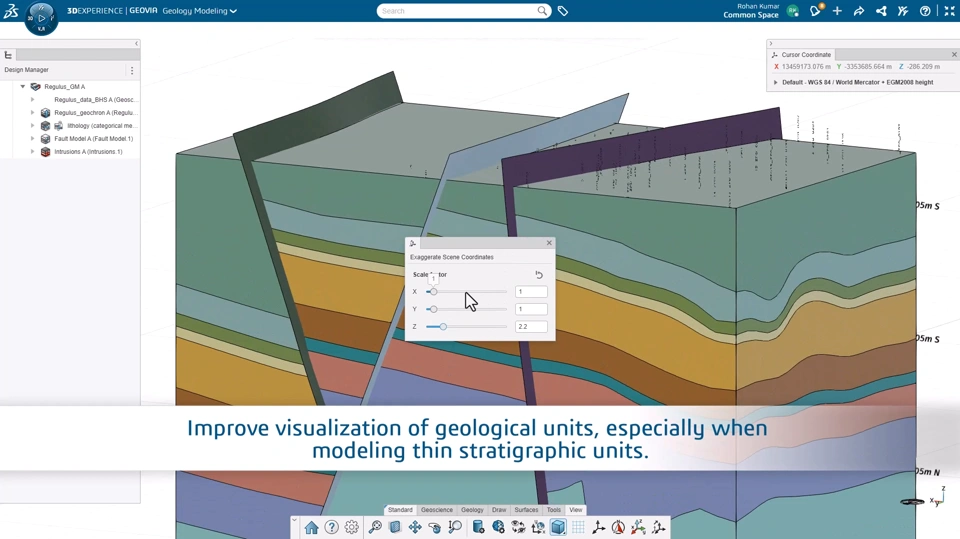The image size is (960, 539).
Task: Open the tag icon beside search
Action: click(563, 11)
